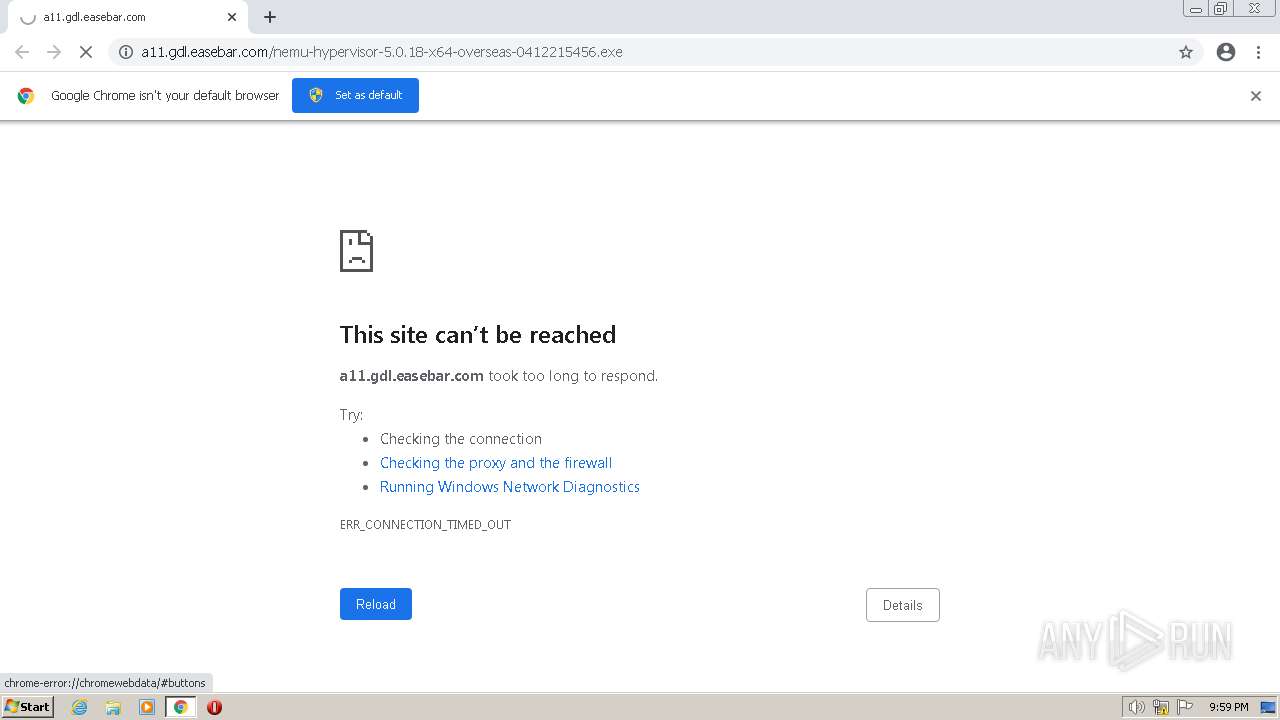This screenshot has height=720, width=1280.
Task: Open Action Center flag icon
Action: tap(1185, 707)
